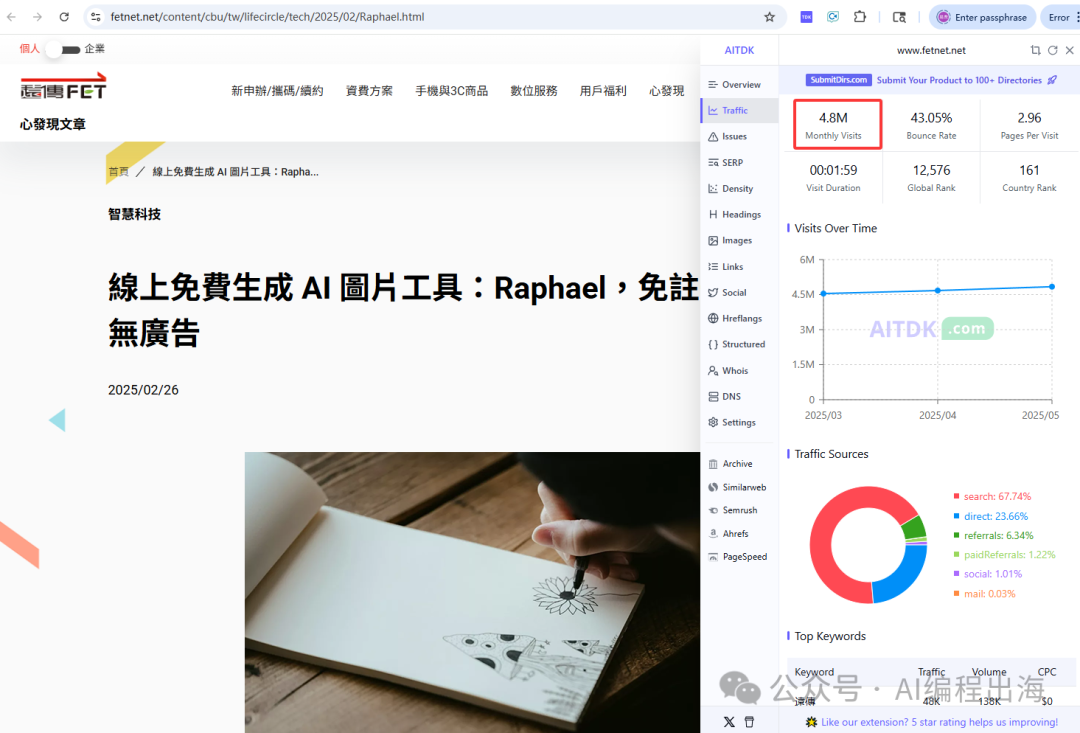This screenshot has height=733, width=1080.
Task: Open the Structured data section in AITDK
Action: (739, 344)
